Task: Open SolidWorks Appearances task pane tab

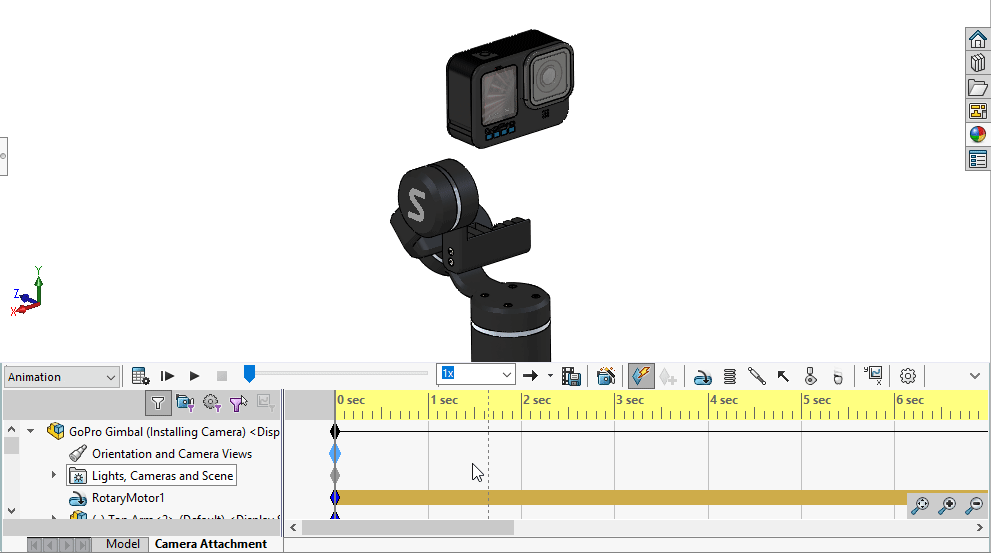Action: pyautogui.click(x=977, y=135)
